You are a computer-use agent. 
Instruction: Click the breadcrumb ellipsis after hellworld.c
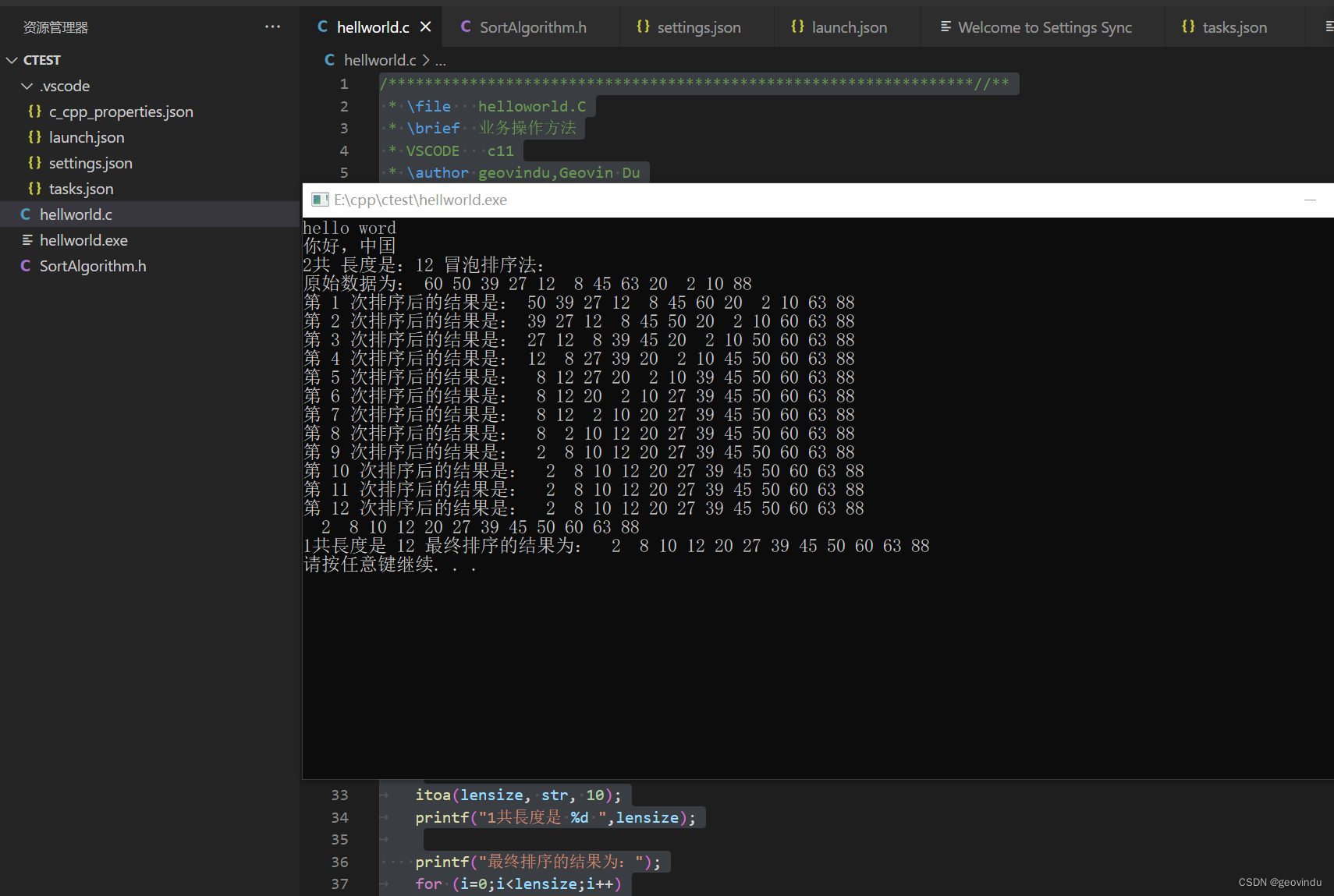tap(441, 61)
